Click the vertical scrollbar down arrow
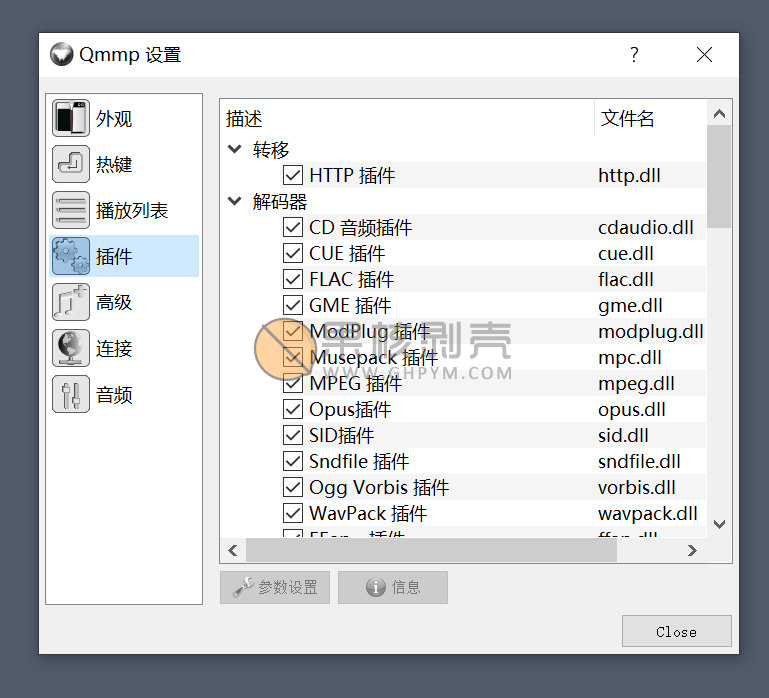 tap(719, 524)
